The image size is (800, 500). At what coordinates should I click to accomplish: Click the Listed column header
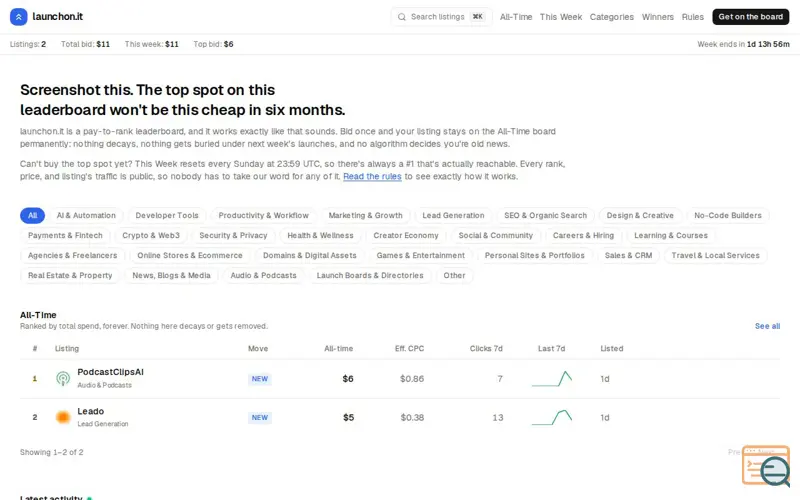coord(611,348)
